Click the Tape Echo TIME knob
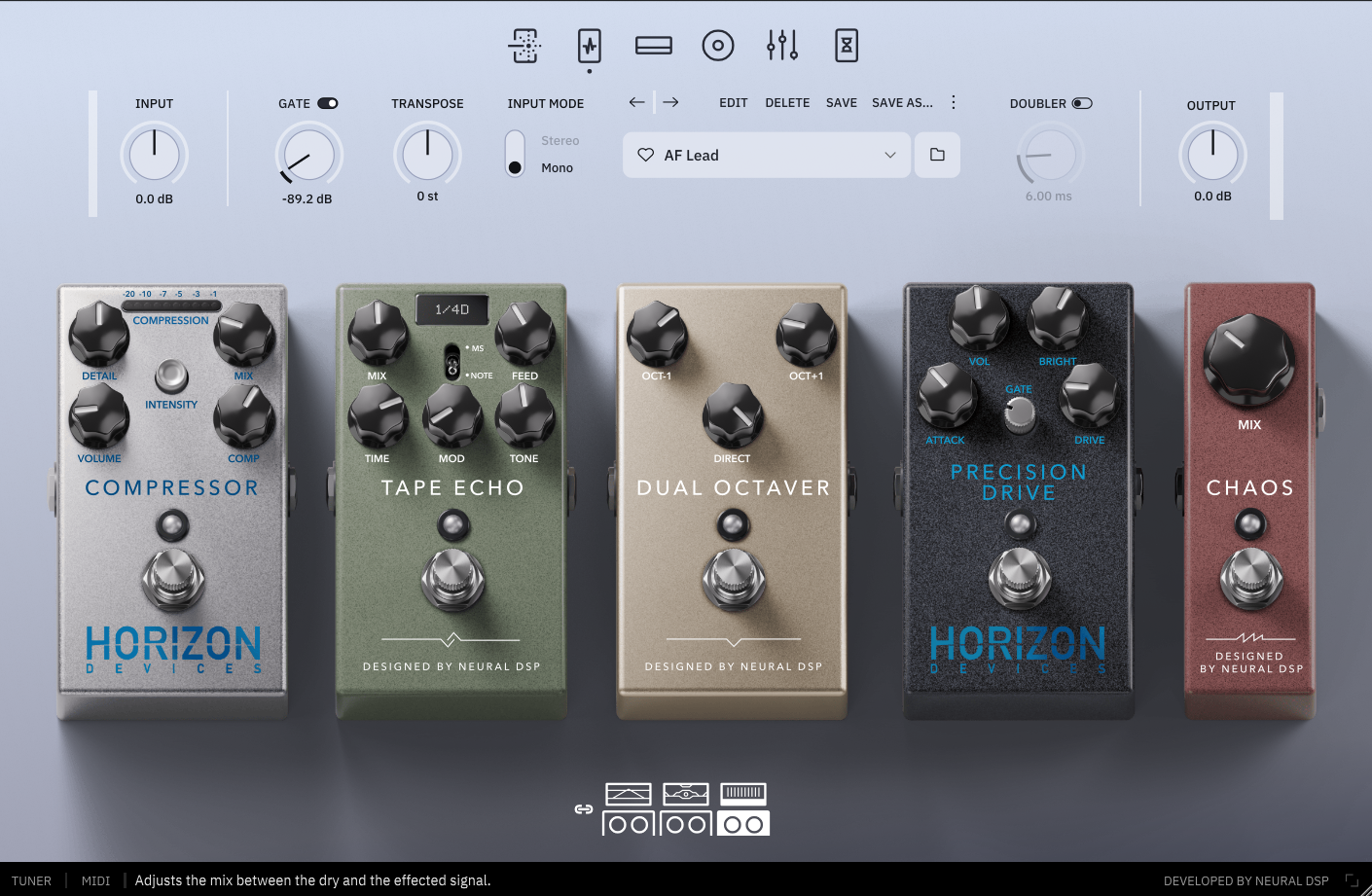This screenshot has height=896, width=1372. tap(378, 415)
